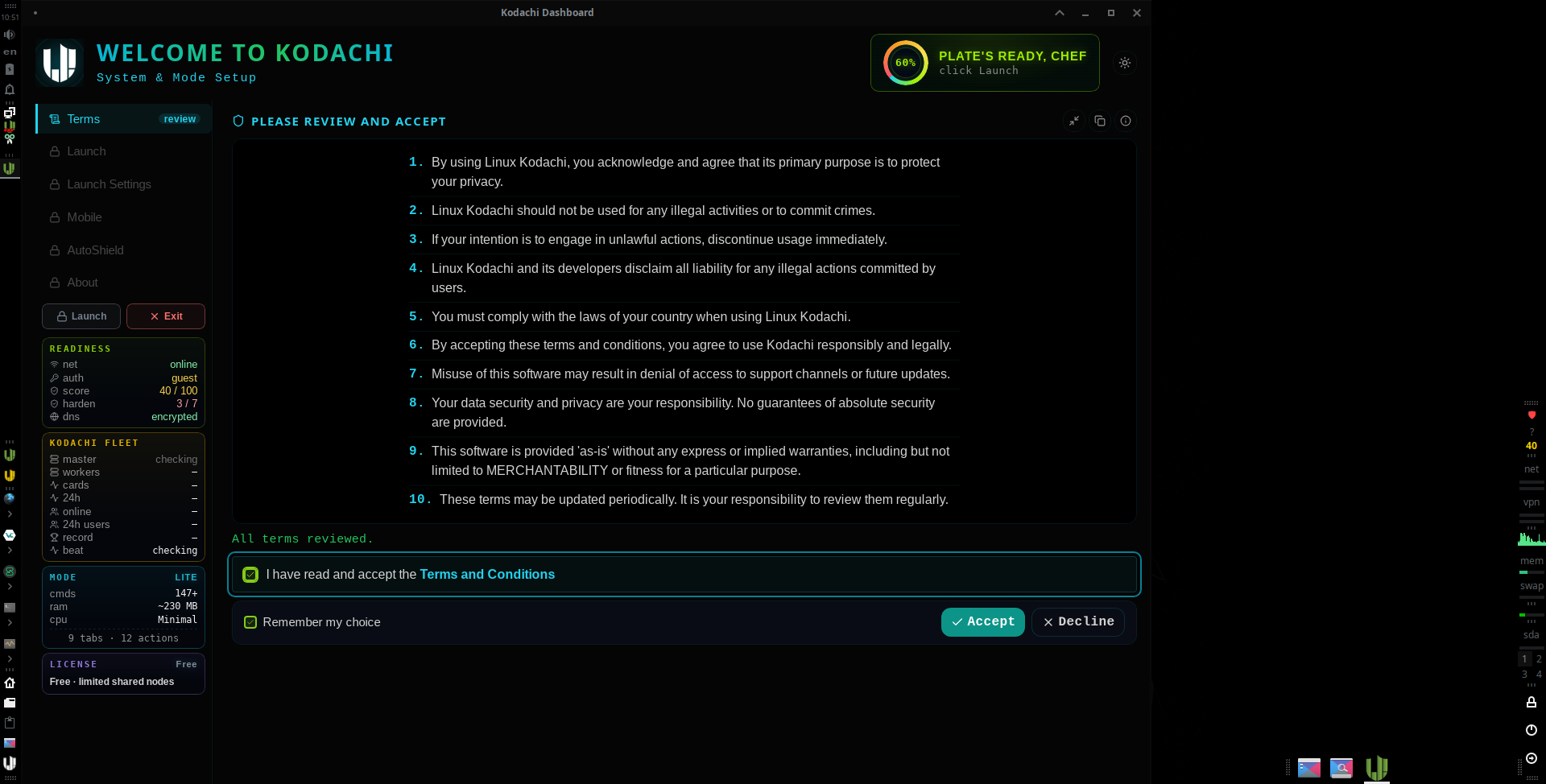This screenshot has height=784, width=1546.
Task: Click the 'PLATE'S READY, CHEF' status card
Action: tap(985, 63)
